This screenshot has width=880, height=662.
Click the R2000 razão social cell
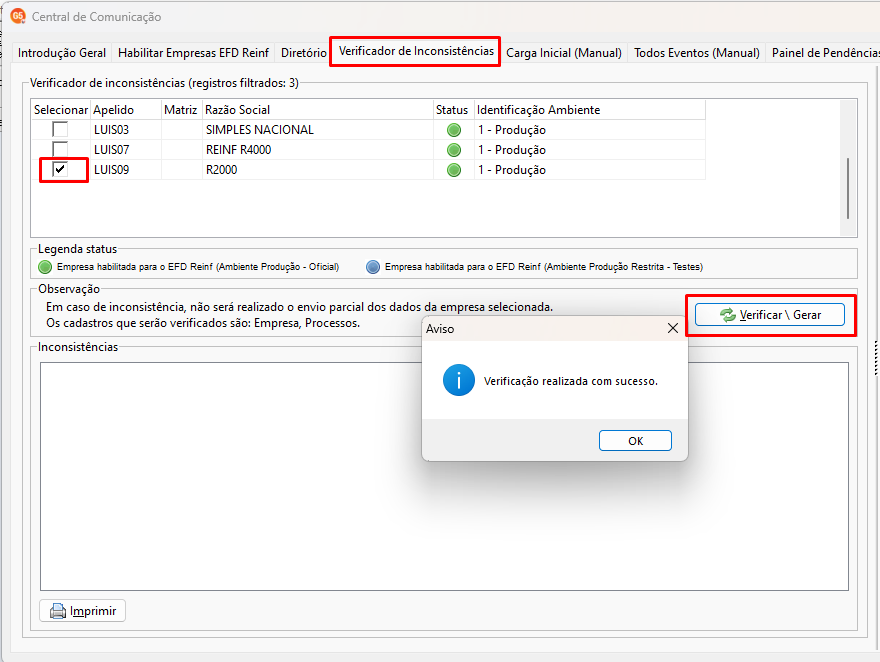(318, 170)
